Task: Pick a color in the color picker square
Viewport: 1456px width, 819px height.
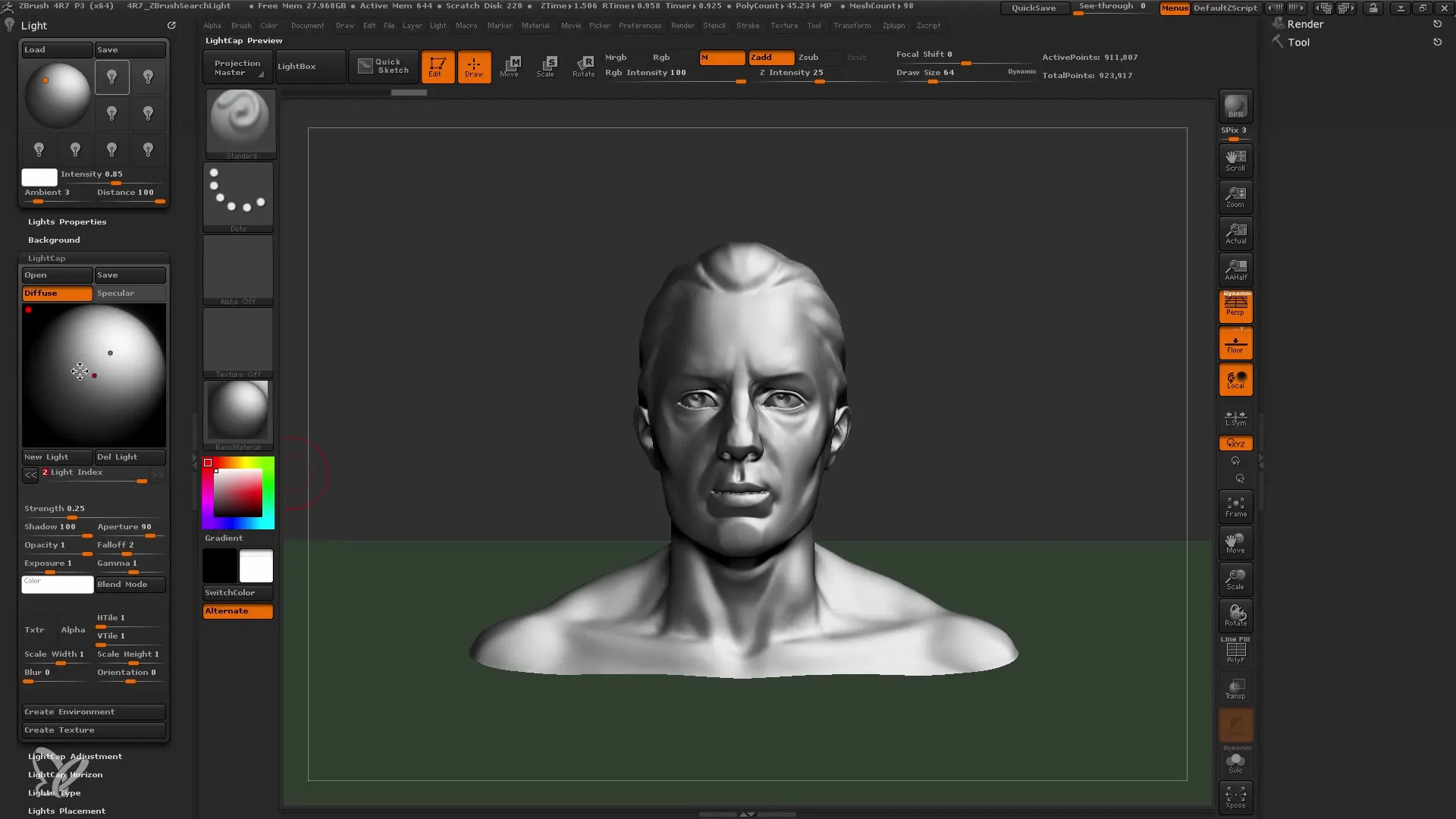Action: (238, 493)
